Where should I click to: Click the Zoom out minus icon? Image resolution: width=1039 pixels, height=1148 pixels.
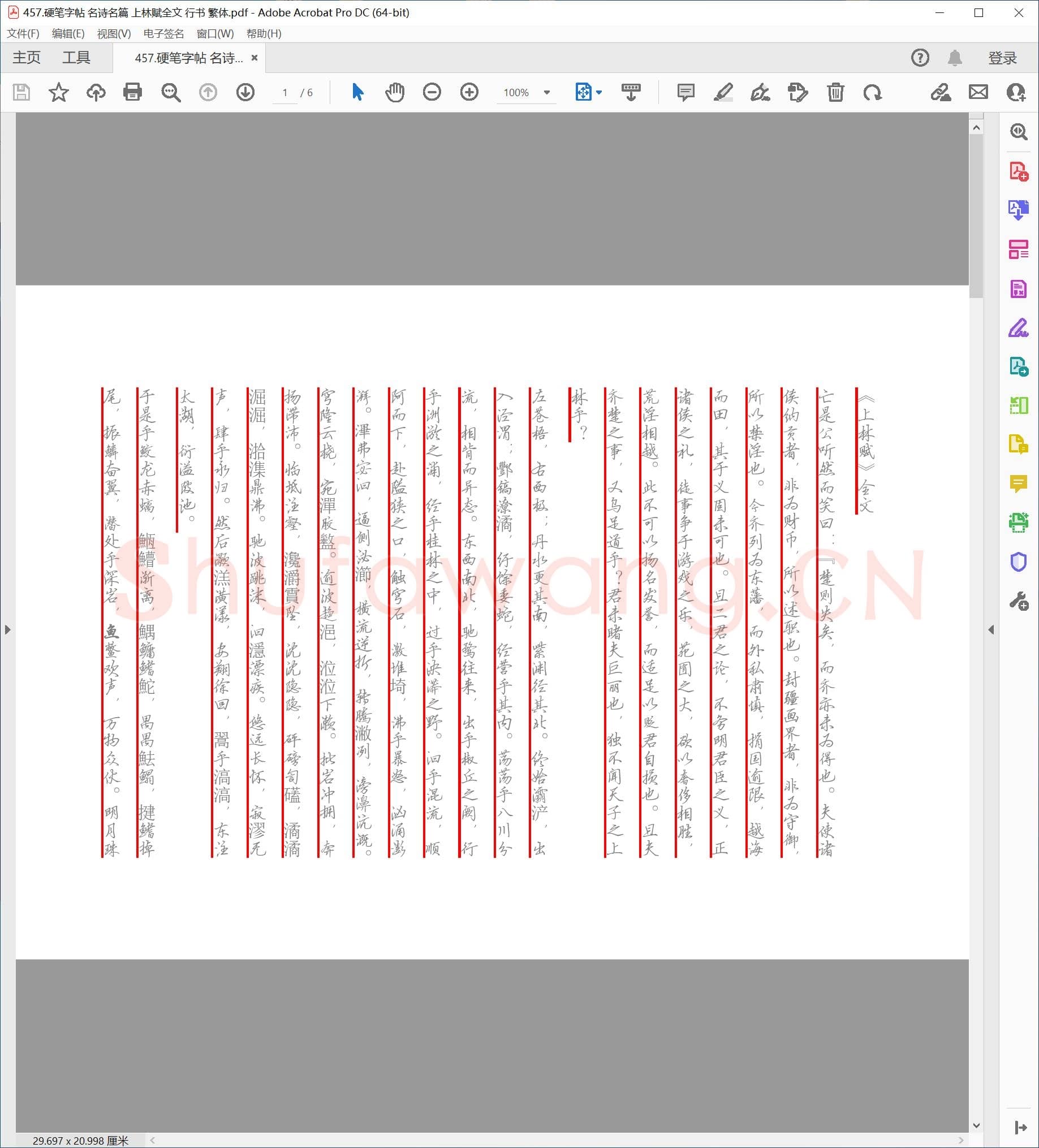click(432, 92)
